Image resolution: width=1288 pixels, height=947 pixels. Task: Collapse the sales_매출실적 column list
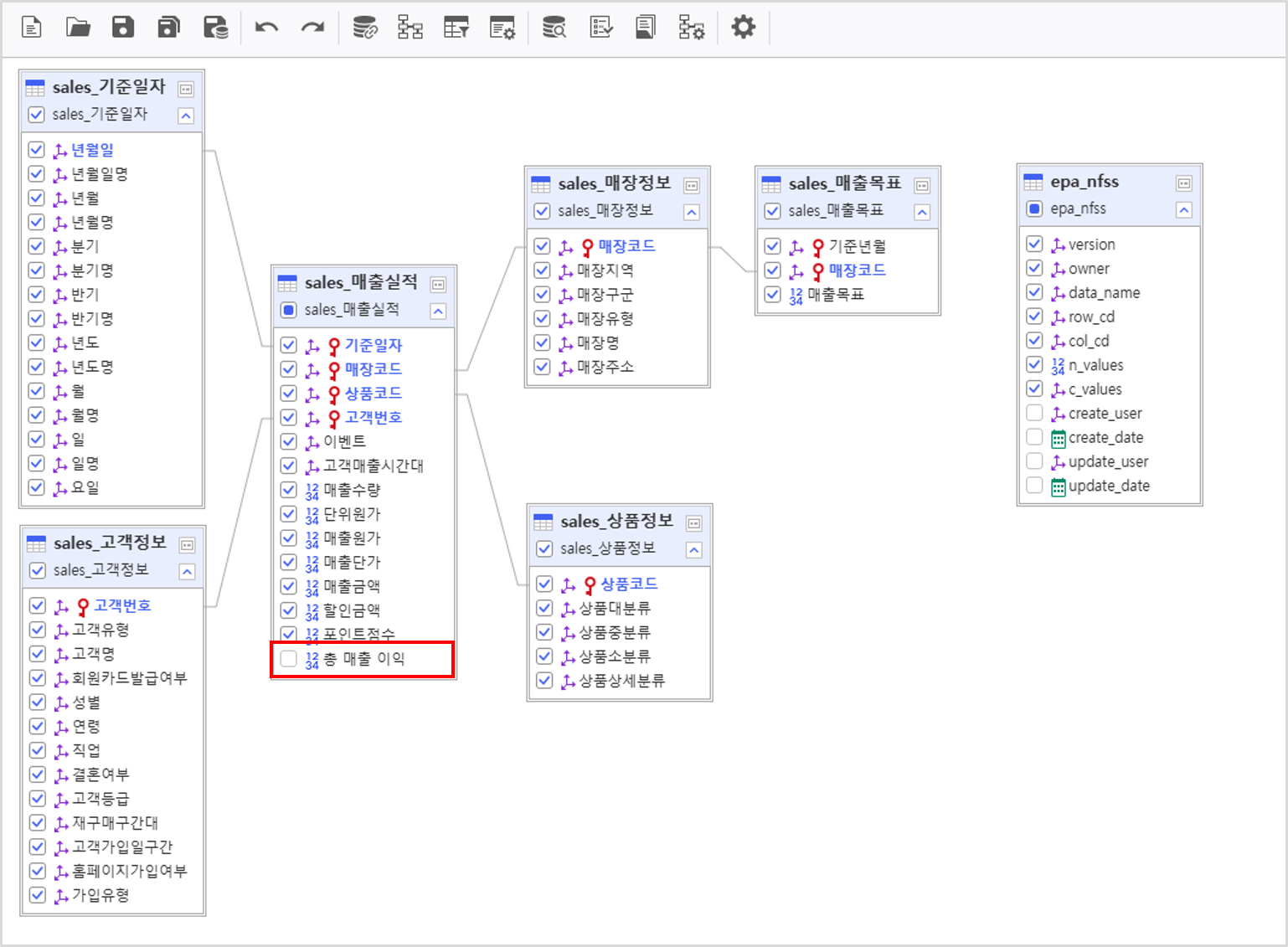(x=438, y=311)
